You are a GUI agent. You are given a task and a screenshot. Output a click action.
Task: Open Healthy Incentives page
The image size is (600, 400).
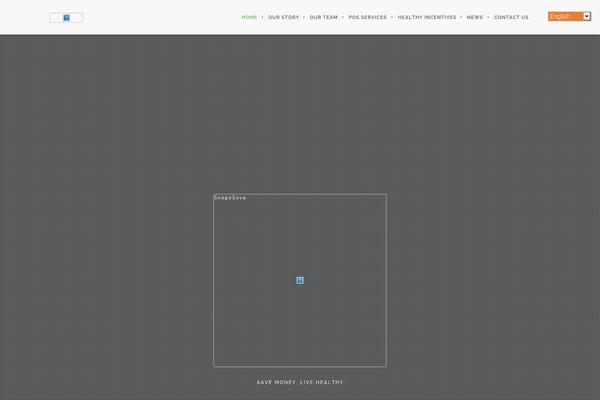(x=427, y=17)
